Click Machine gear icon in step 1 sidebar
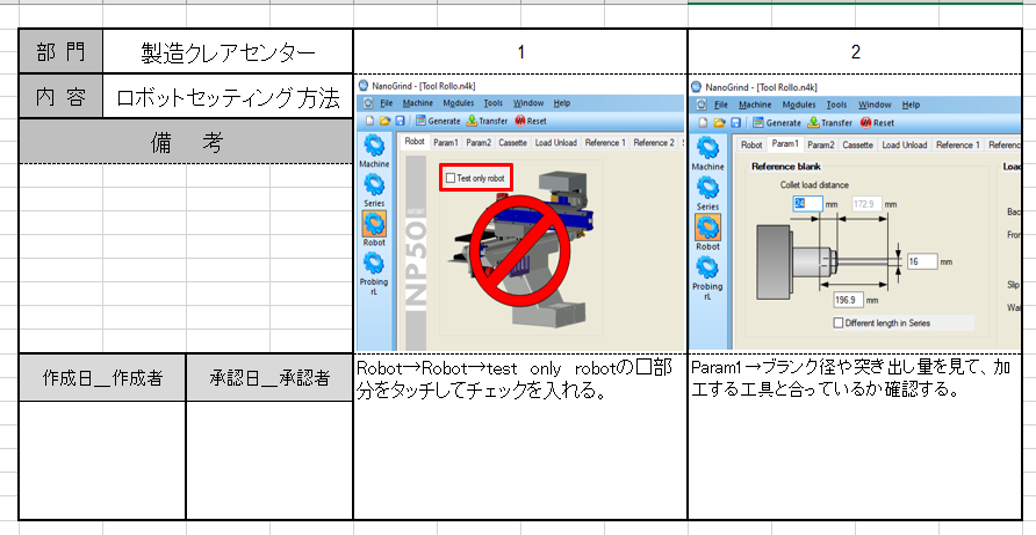This screenshot has height=535, width=1036. click(374, 148)
